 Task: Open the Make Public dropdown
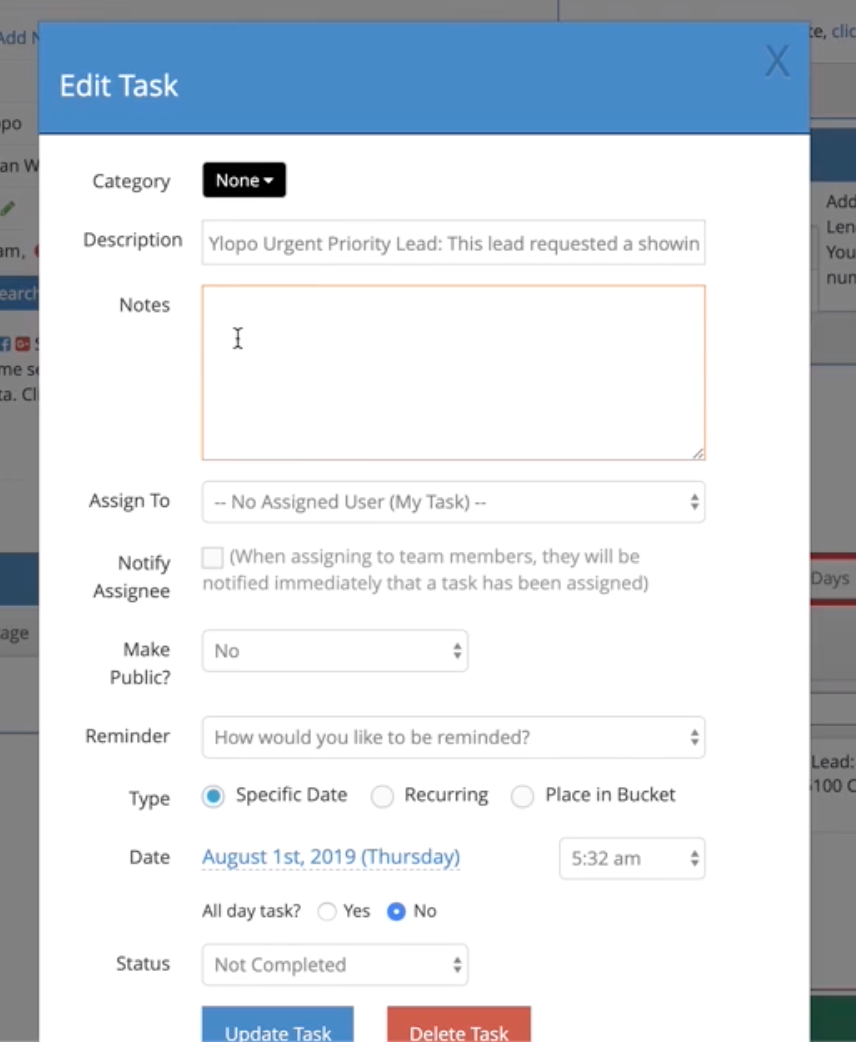335,651
